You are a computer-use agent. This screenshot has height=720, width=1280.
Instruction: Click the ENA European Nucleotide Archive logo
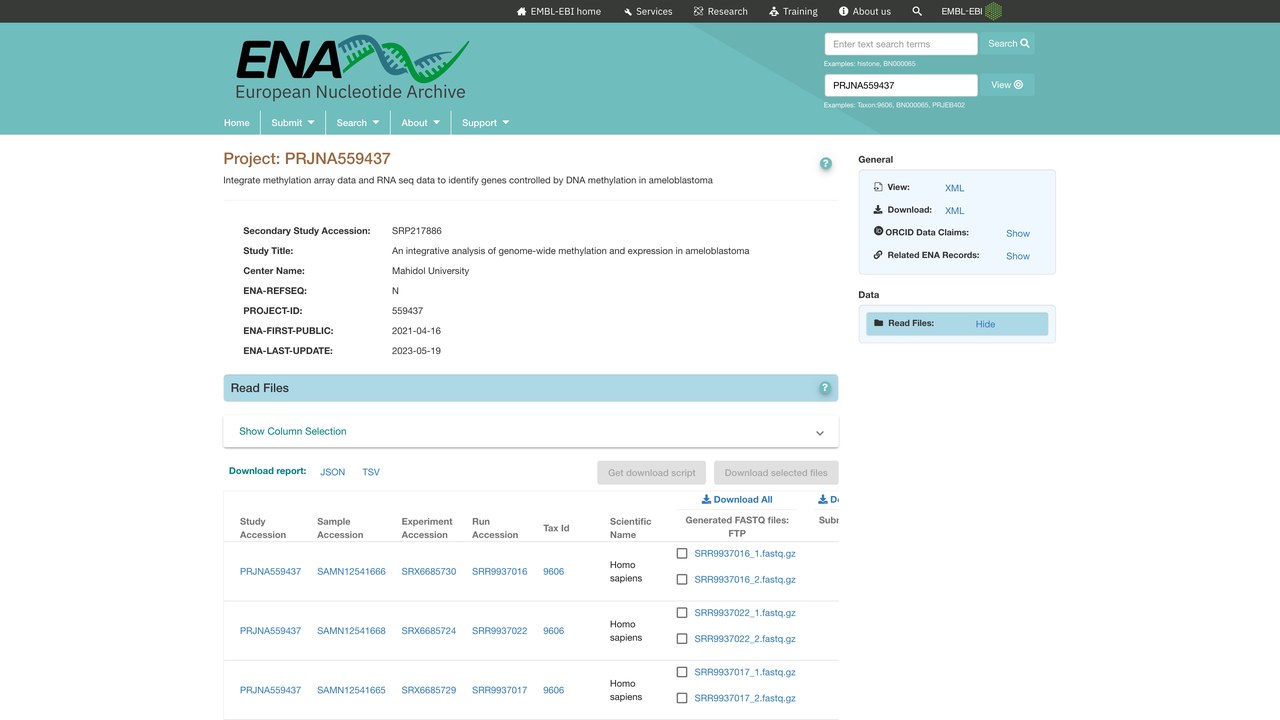352,68
